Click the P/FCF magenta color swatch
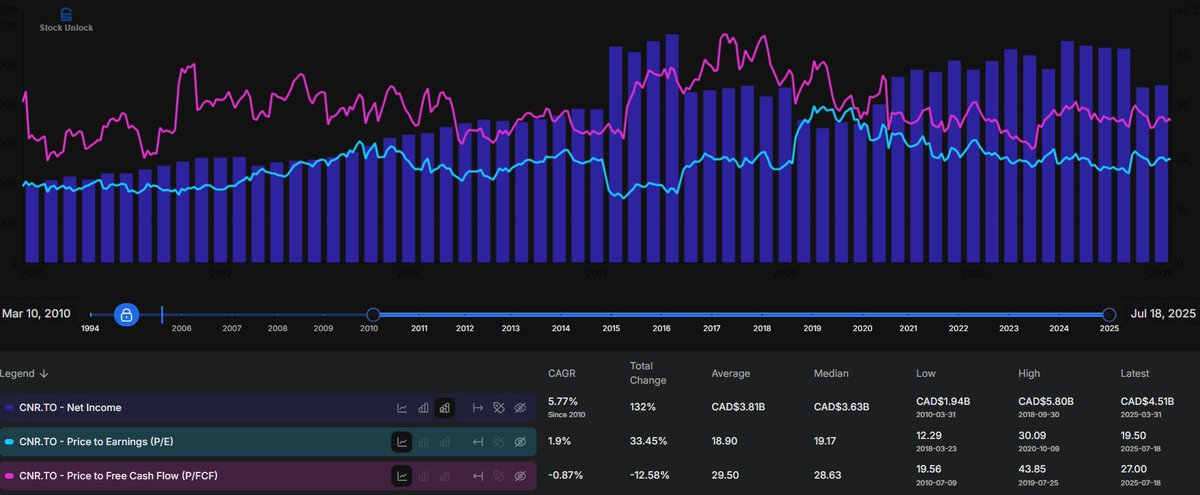1200x495 pixels. pos(9,475)
